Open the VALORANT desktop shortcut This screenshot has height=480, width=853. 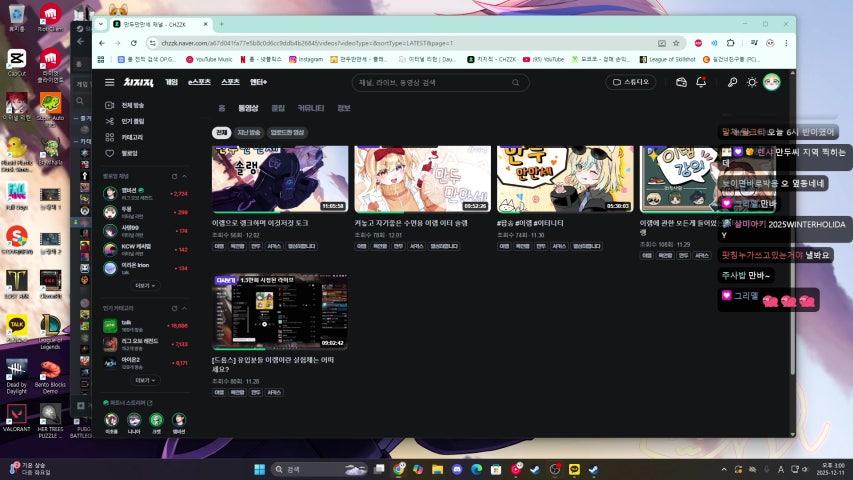click(x=16, y=417)
